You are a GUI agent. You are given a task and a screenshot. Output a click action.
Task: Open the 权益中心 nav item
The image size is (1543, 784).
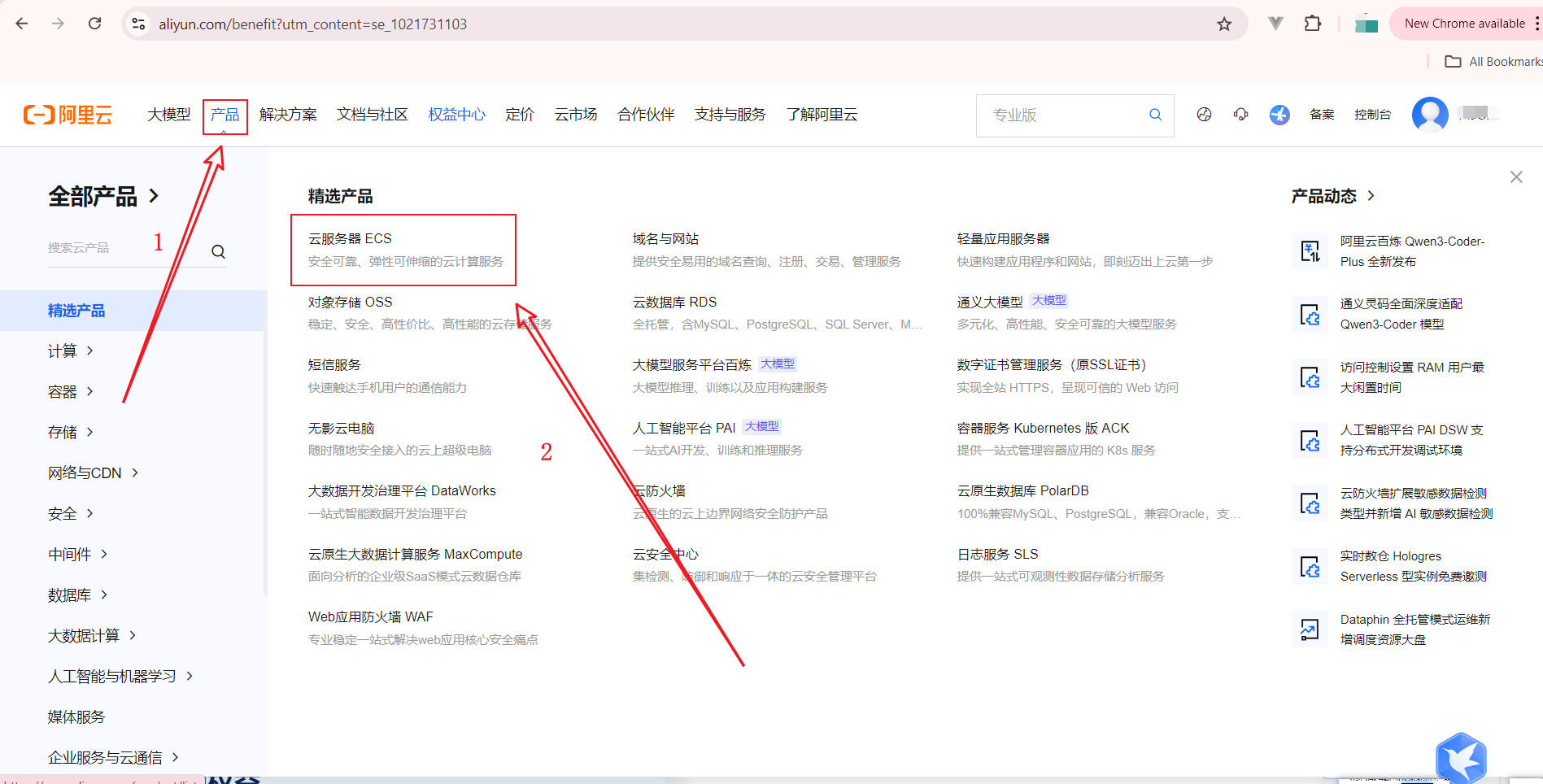pos(457,115)
